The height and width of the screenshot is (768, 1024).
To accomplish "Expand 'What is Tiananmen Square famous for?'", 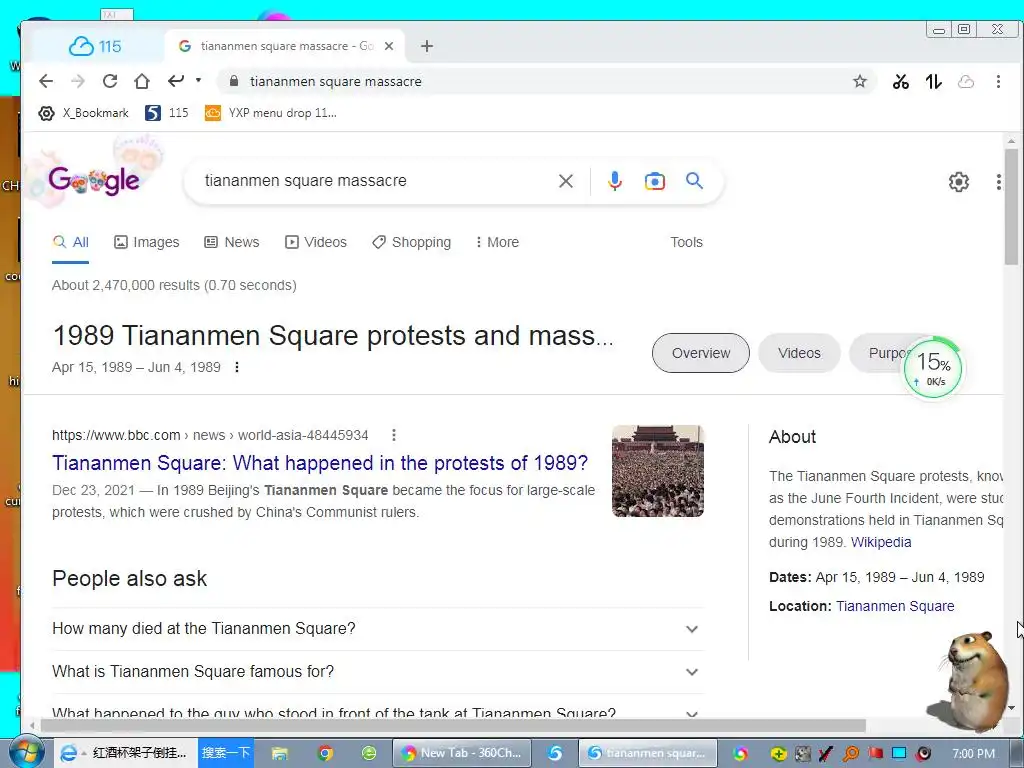I will 377,672.
